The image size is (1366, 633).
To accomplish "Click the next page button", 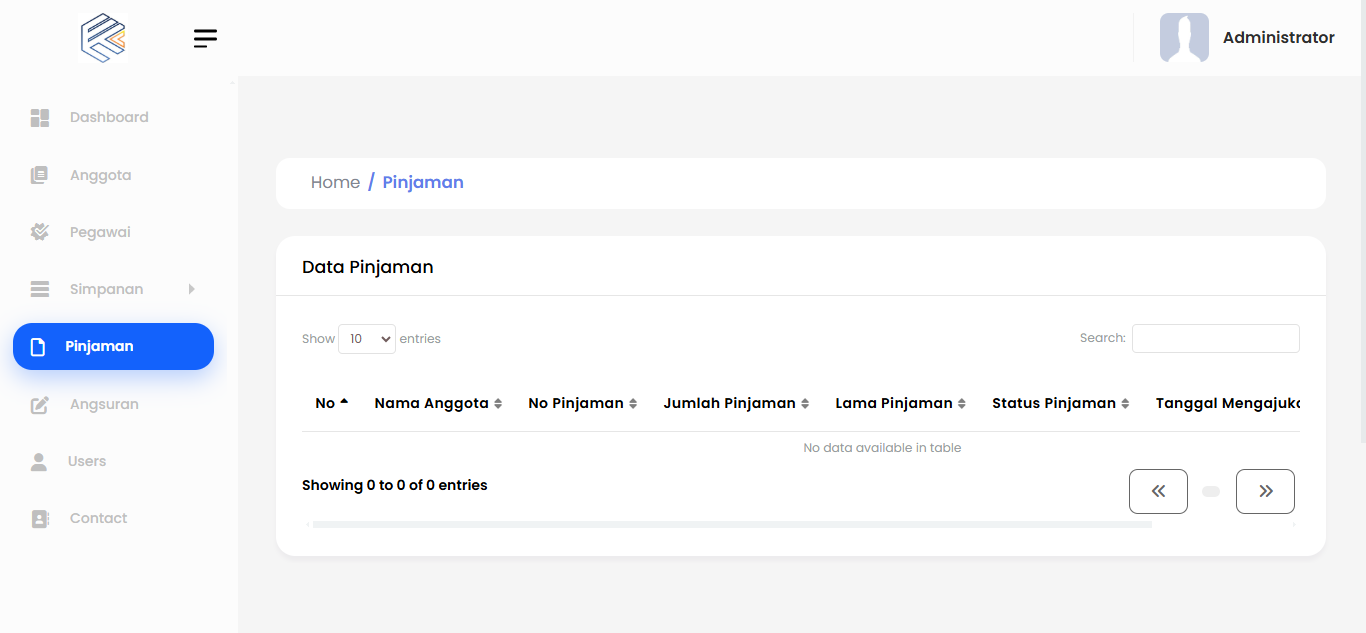I will 1265,491.
